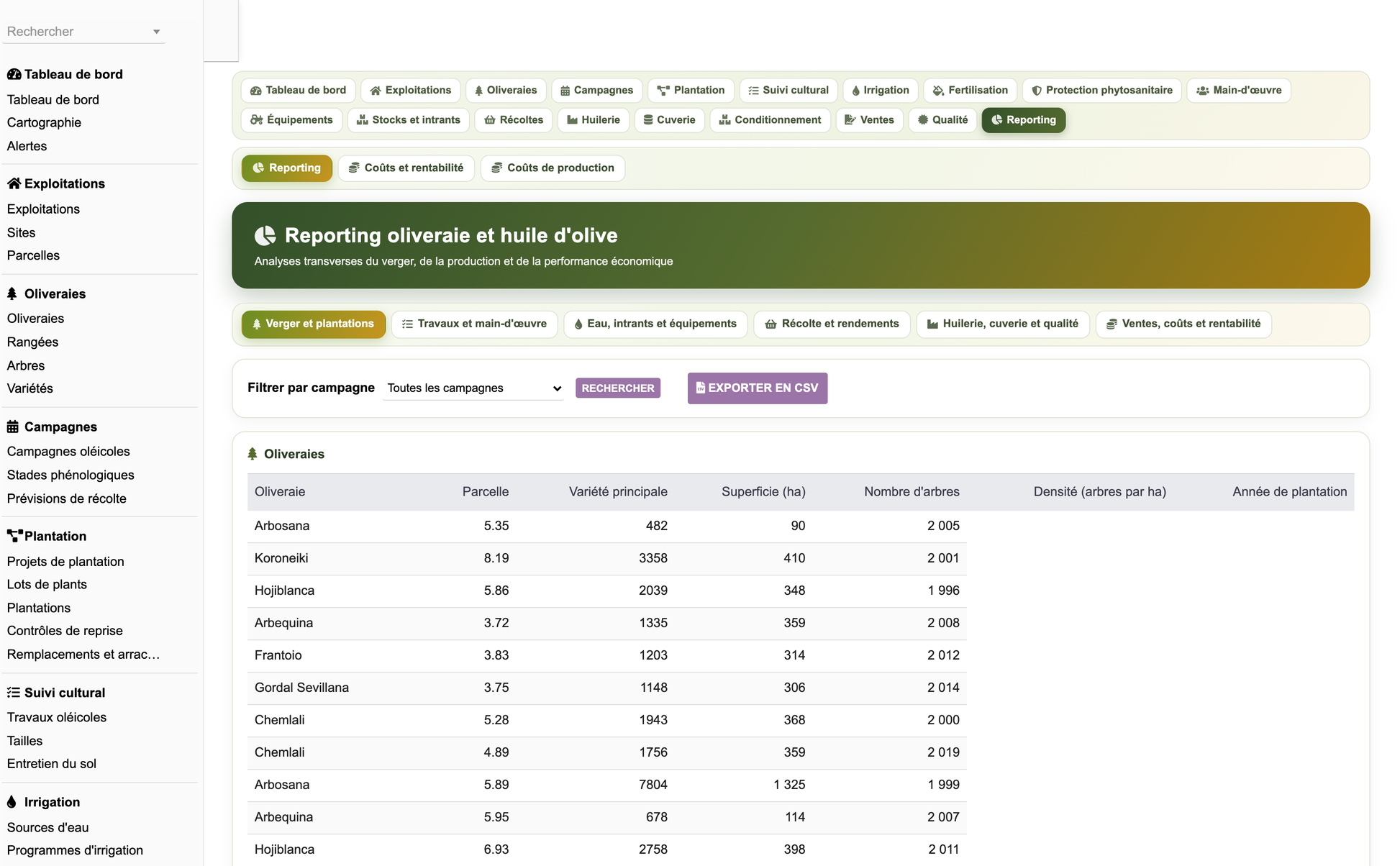Open the Toutes les campagnes dropdown
Image resolution: width=1400 pixels, height=866 pixels.
473,388
